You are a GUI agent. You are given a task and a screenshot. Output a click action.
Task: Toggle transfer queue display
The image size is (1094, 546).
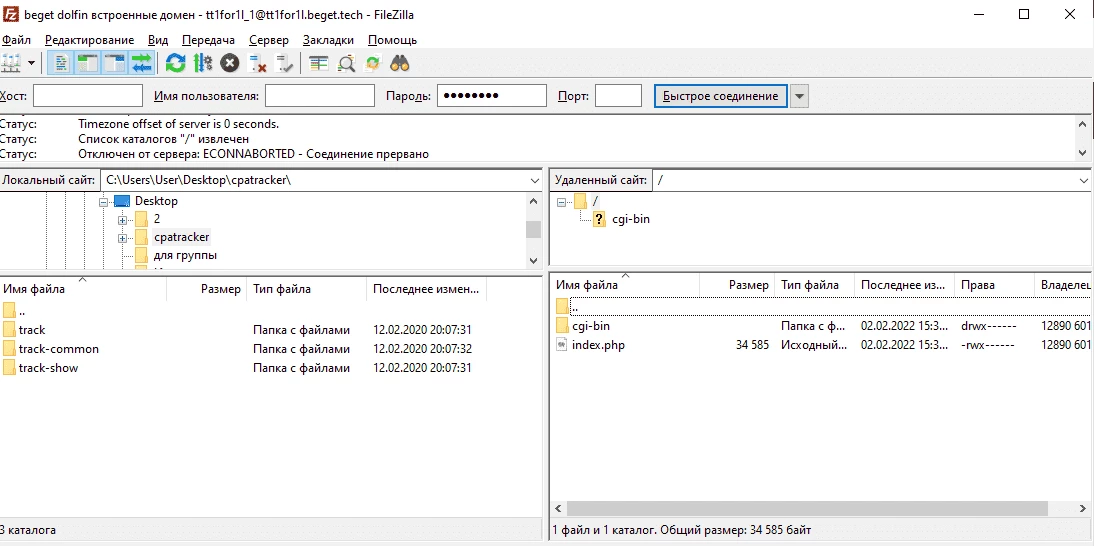[142, 63]
